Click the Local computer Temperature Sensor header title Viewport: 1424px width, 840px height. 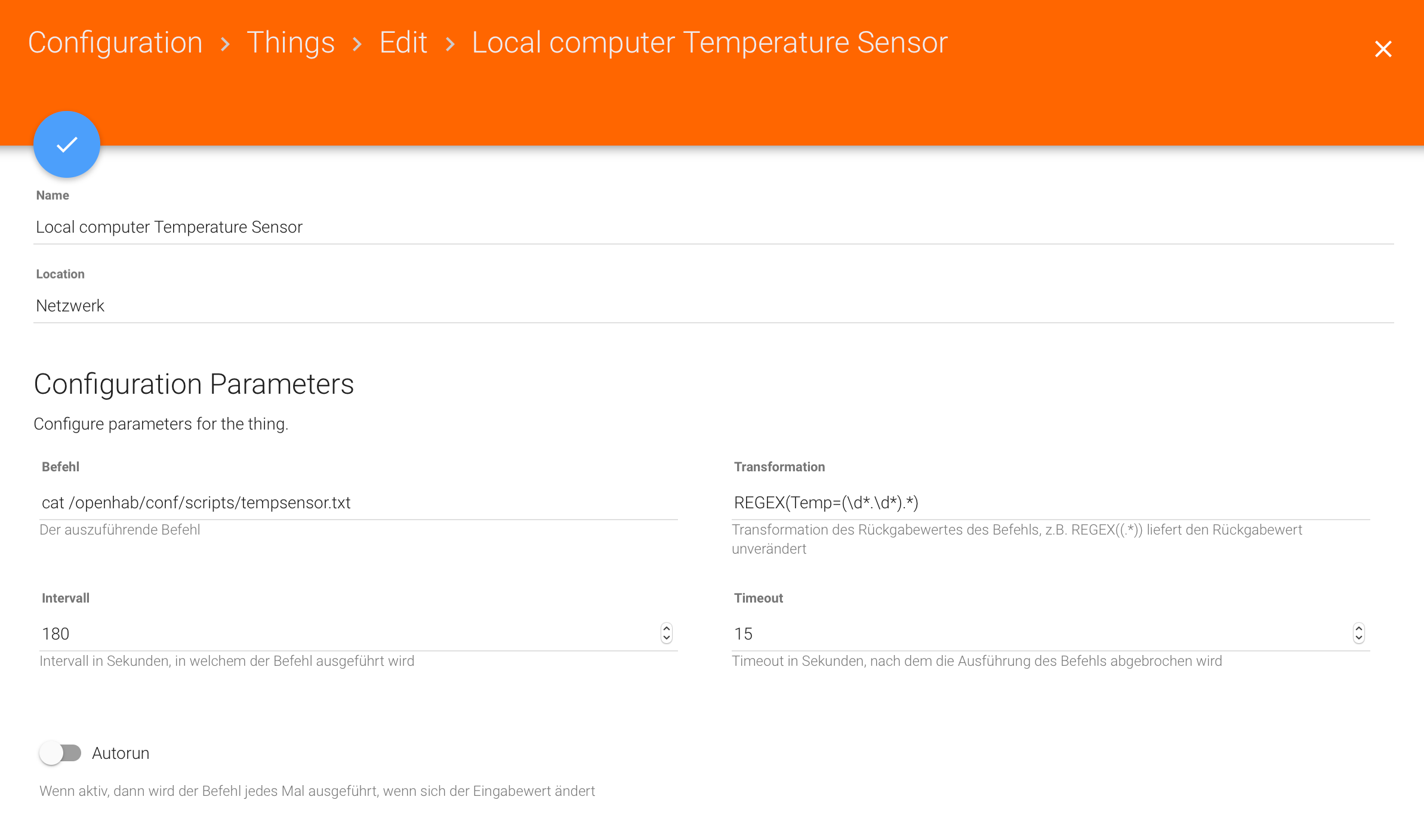coord(710,43)
